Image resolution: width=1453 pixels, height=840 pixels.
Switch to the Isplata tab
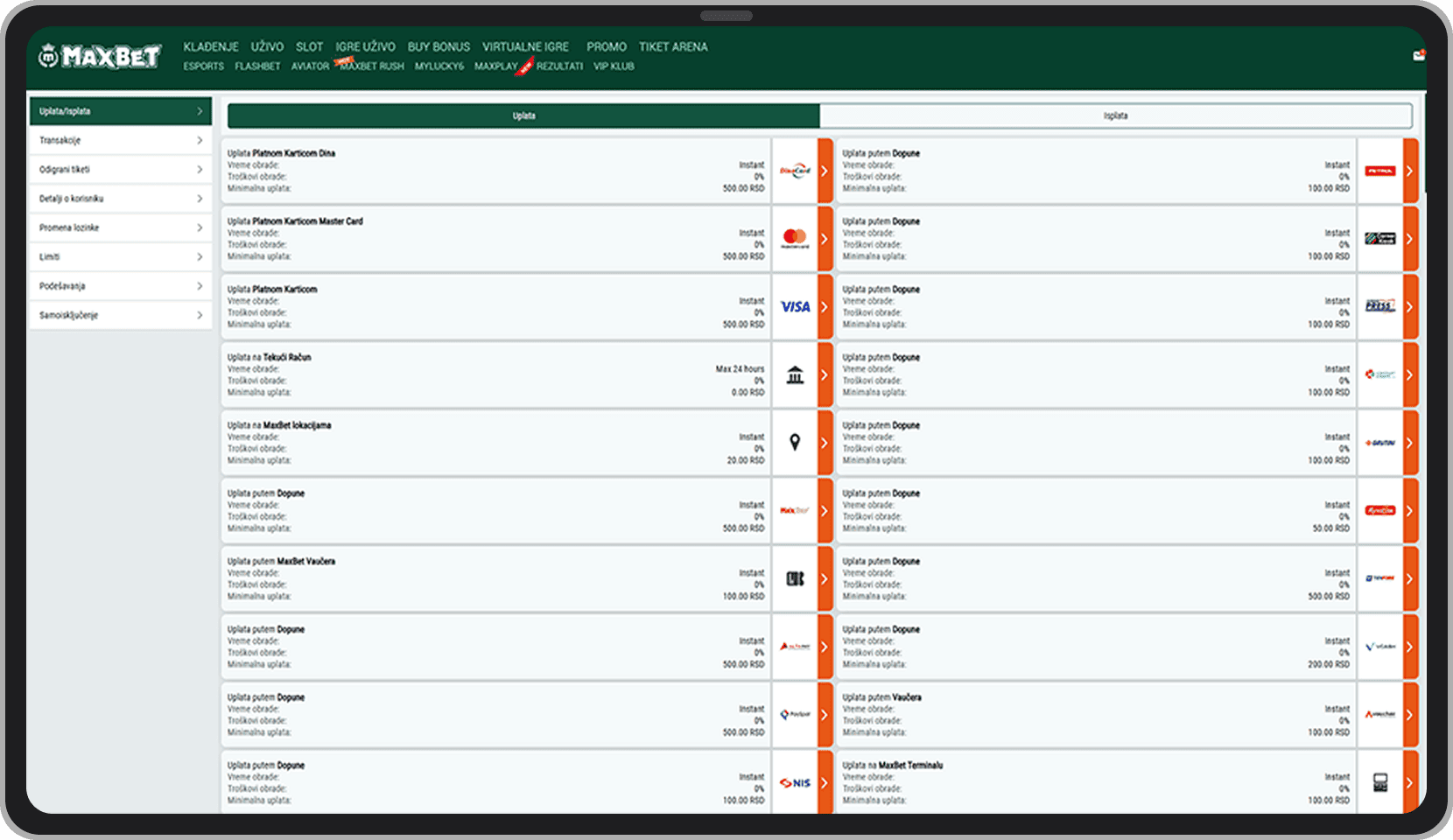pos(1115,115)
